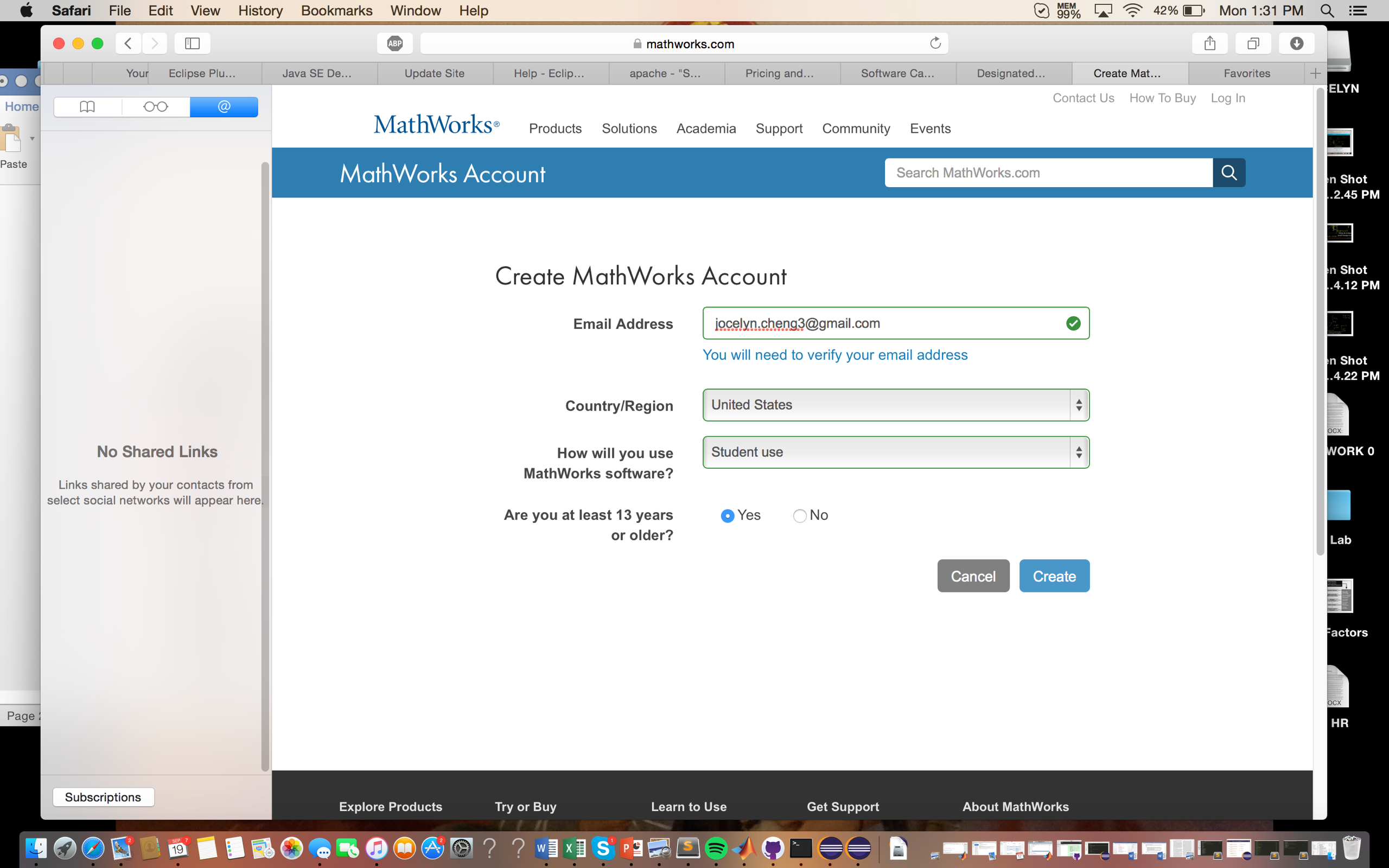Click 'Explore Products' footer heading
This screenshot has width=1389, height=868.
(390, 807)
